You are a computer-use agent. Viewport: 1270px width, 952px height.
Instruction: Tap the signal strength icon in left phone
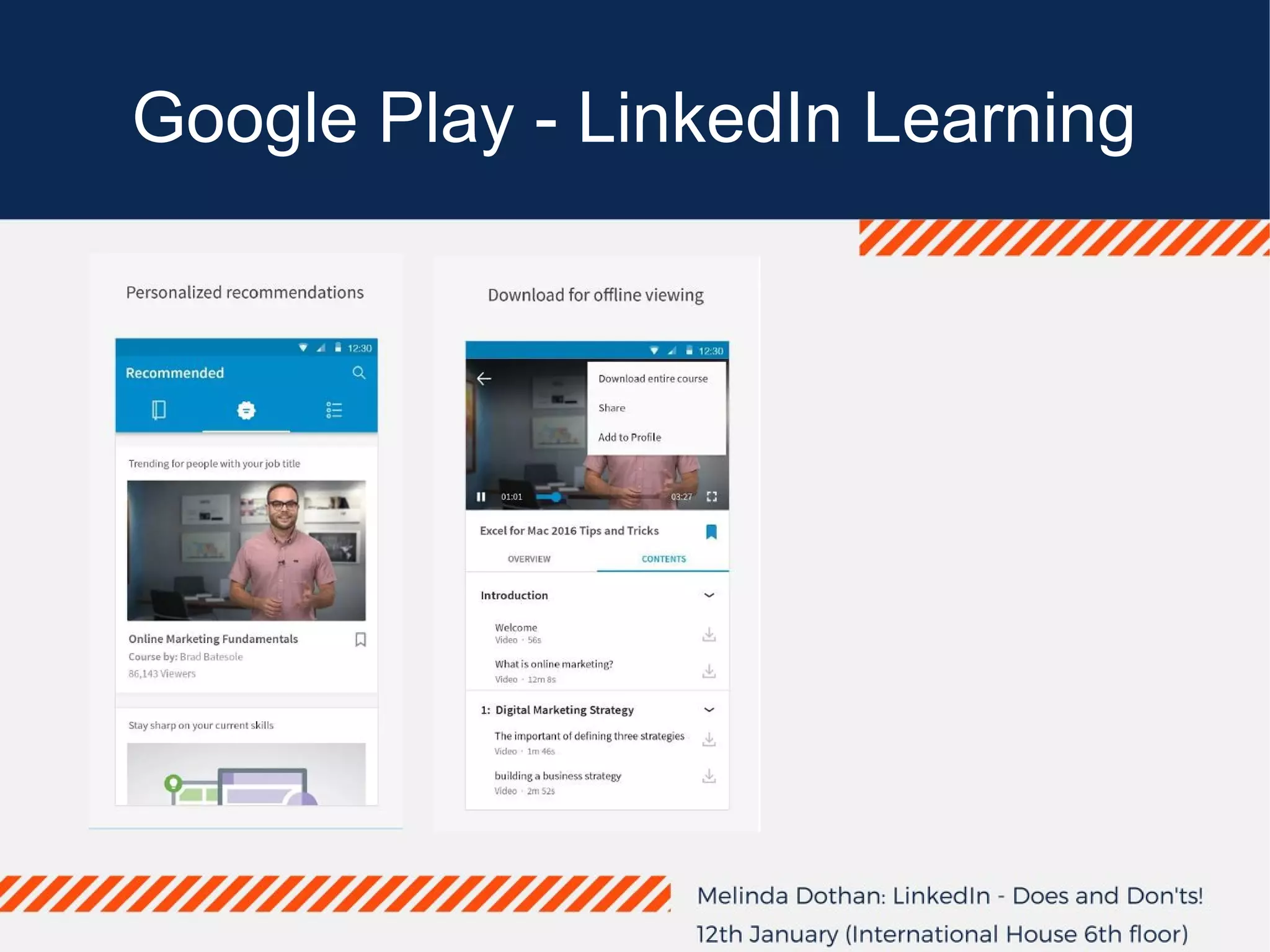pyautogui.click(x=321, y=348)
